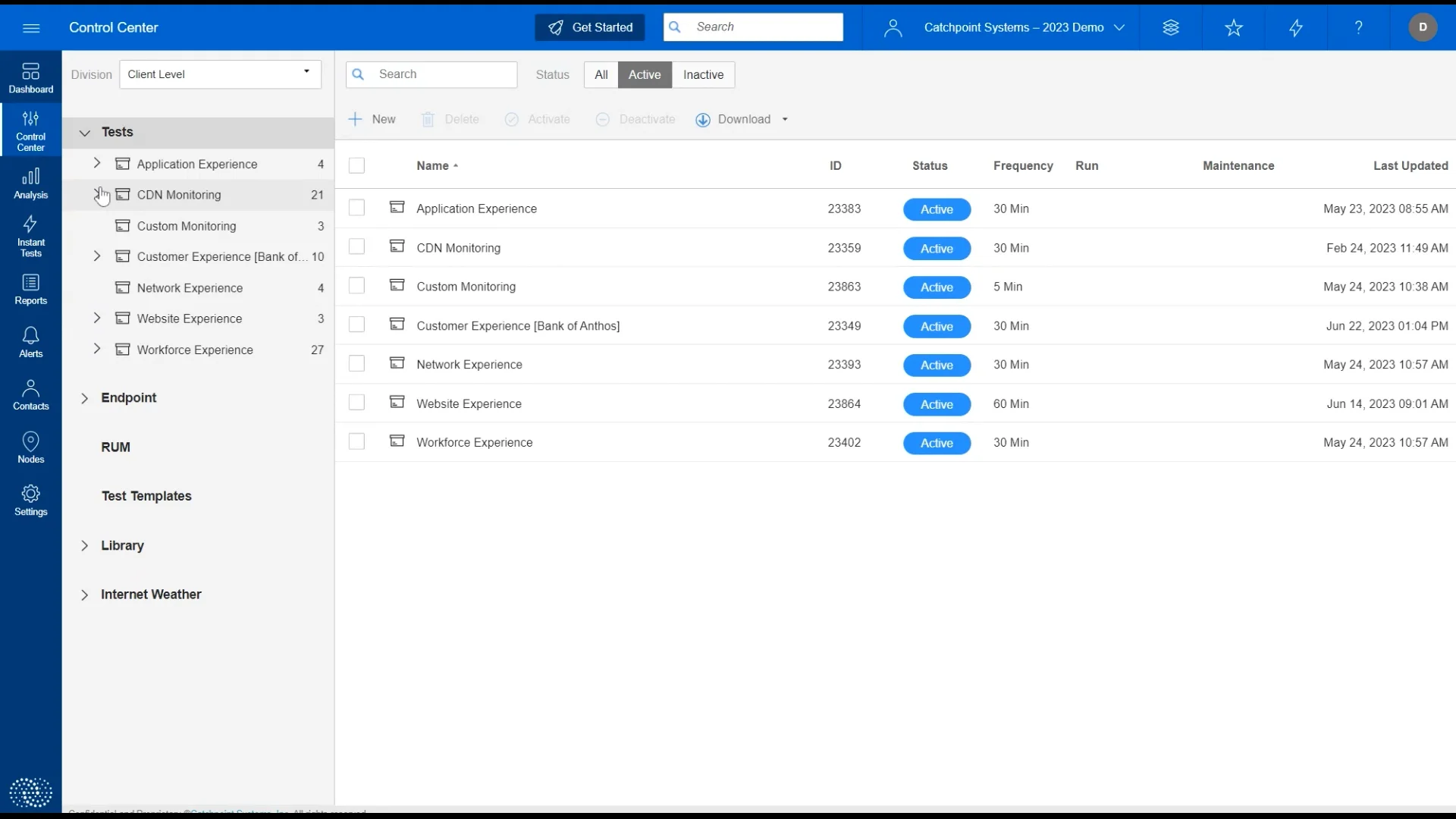This screenshot has height=819, width=1456.
Task: Go to Dashboard in sidebar
Action: pos(31,78)
